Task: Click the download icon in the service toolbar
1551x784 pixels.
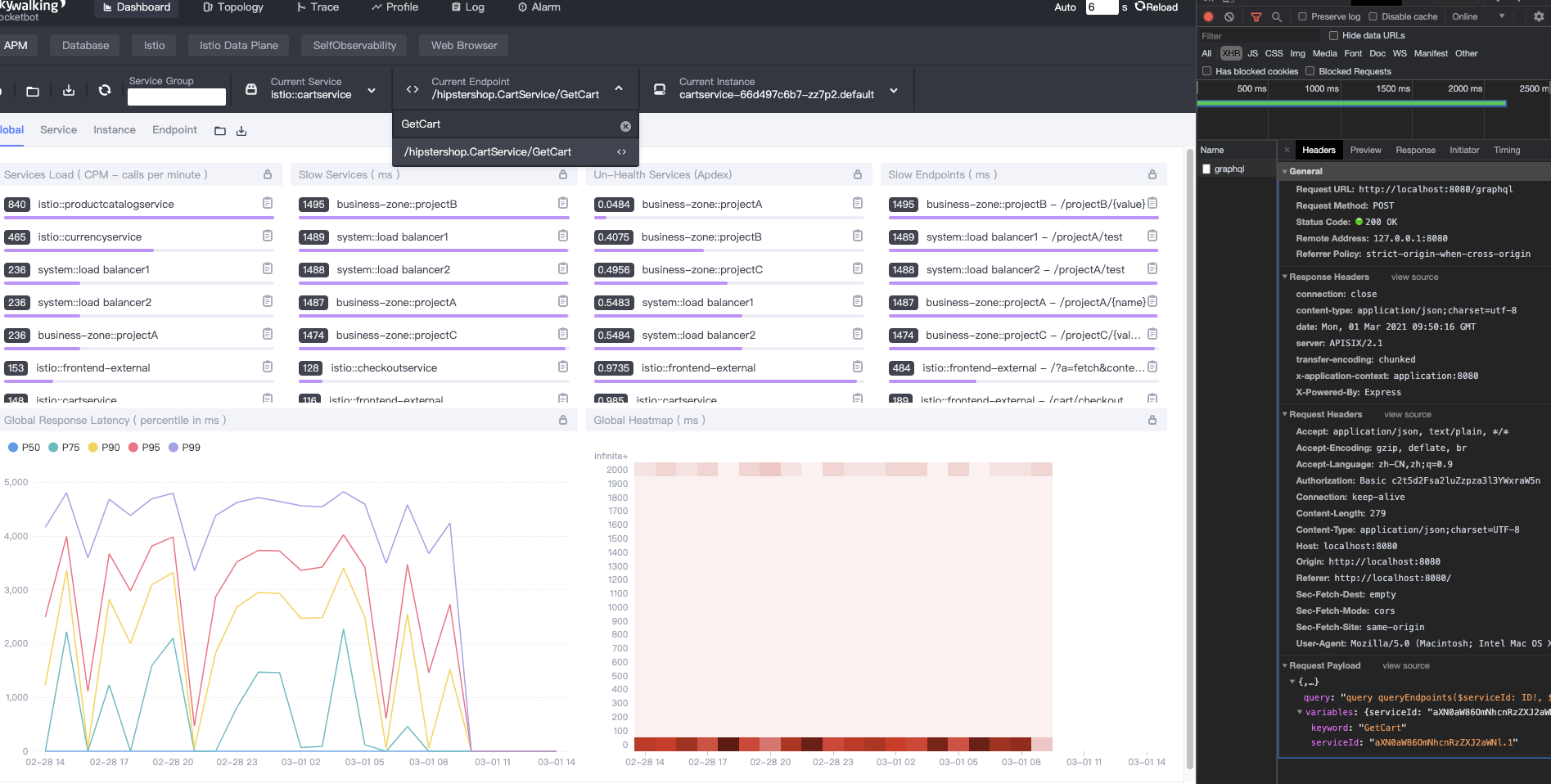Action: 69,90
